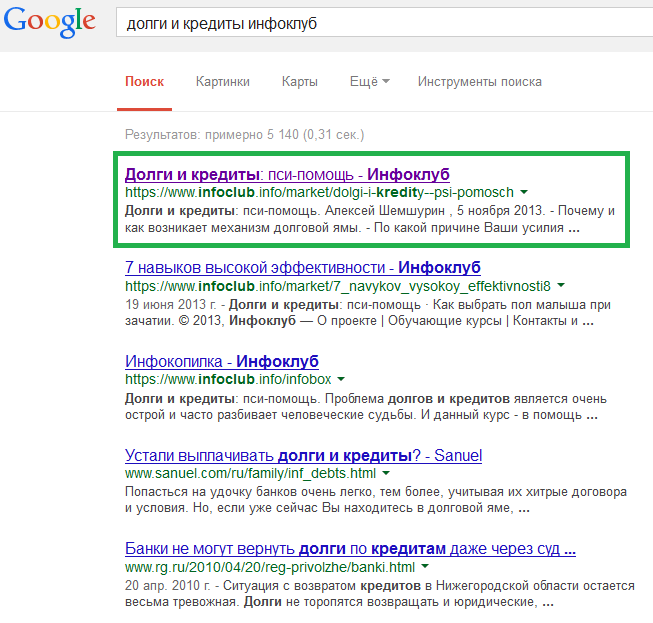Click the snippet starting '19 июня 2013 г.'
This screenshot has height=623, width=653.
click(x=368, y=313)
